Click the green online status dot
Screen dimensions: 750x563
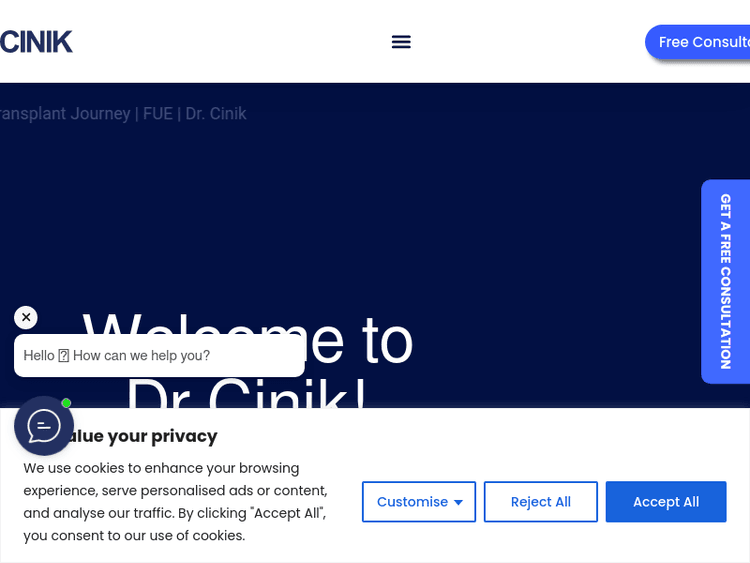(x=66, y=403)
